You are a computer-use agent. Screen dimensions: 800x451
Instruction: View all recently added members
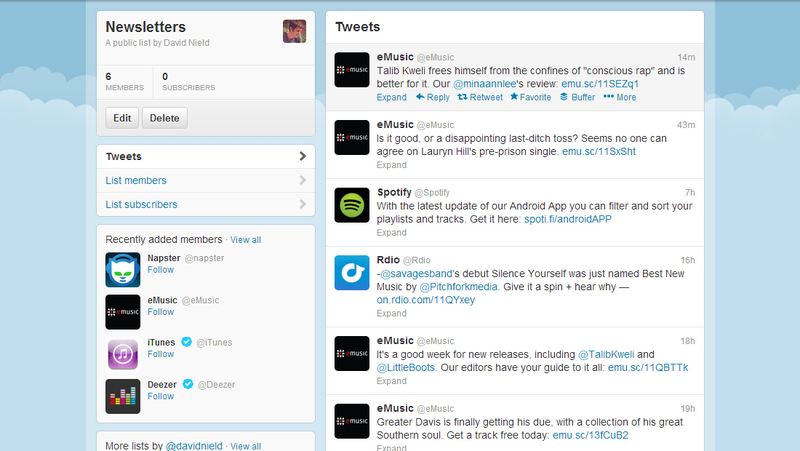pyautogui.click(x=245, y=240)
